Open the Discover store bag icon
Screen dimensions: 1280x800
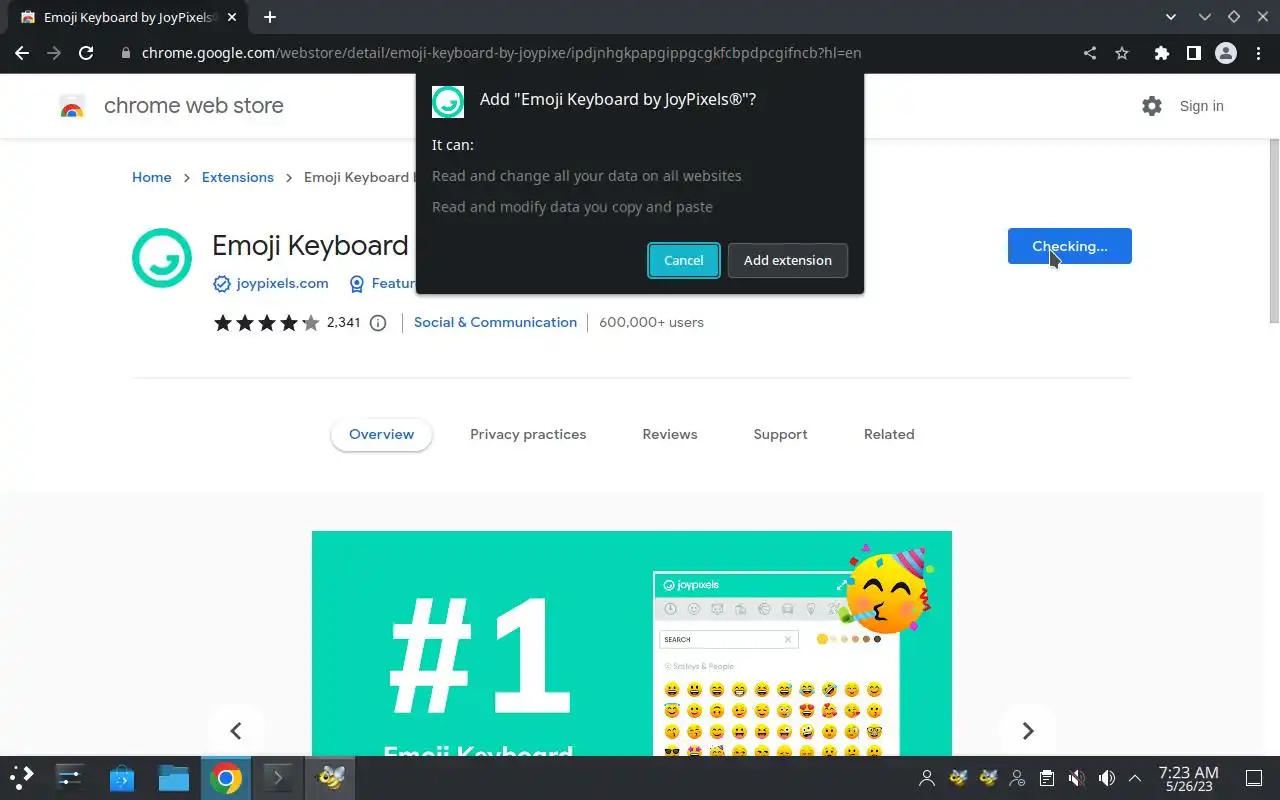pyautogui.click(x=122, y=778)
